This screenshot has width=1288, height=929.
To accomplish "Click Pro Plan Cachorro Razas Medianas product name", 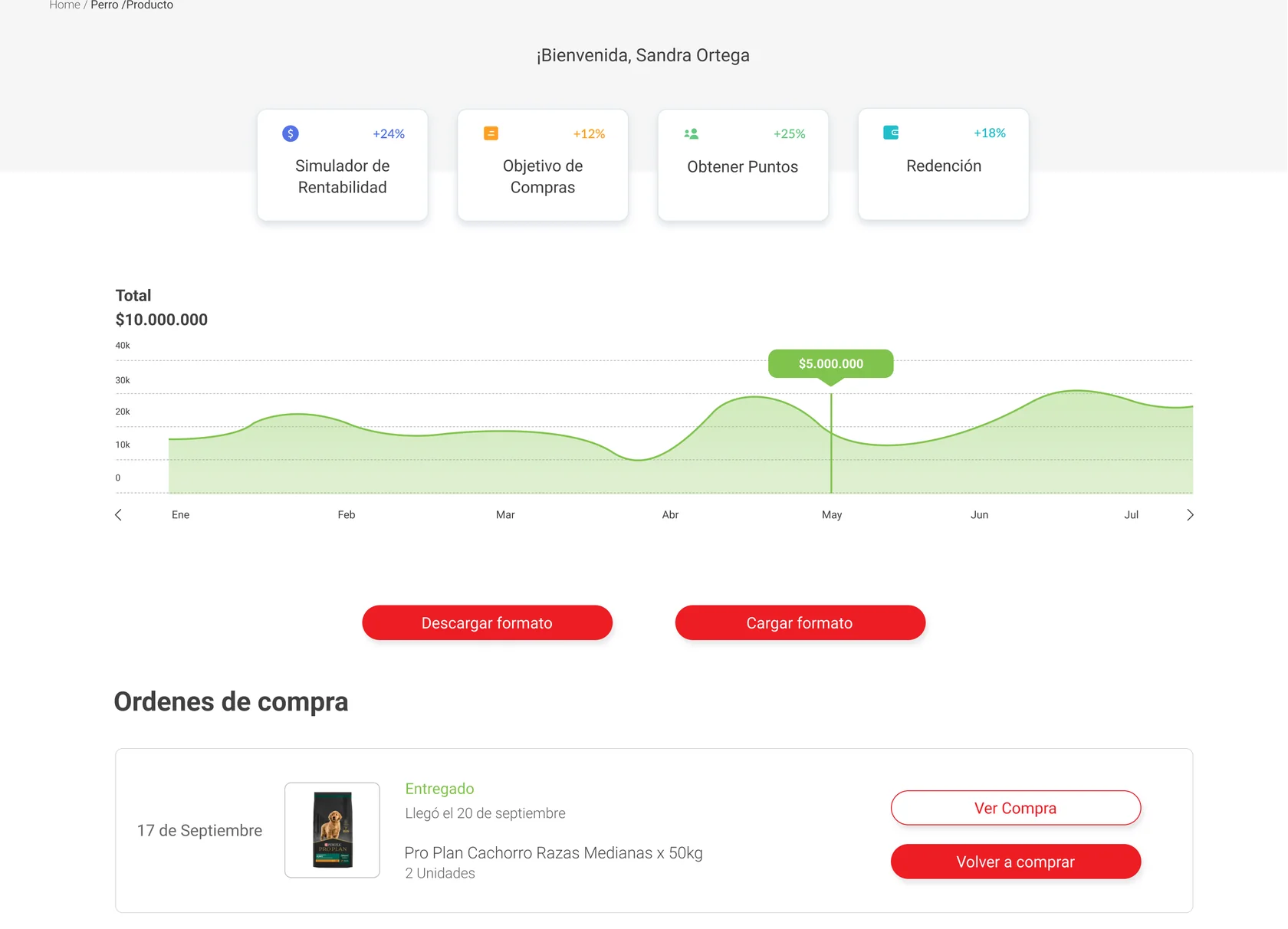I will tap(554, 852).
